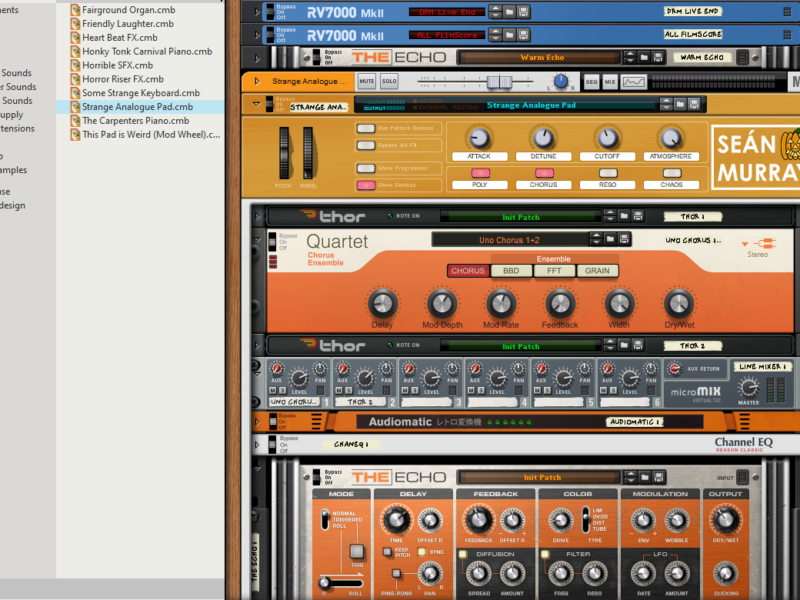
Task: Click the MIX button on mixer channel
Action: click(610, 81)
